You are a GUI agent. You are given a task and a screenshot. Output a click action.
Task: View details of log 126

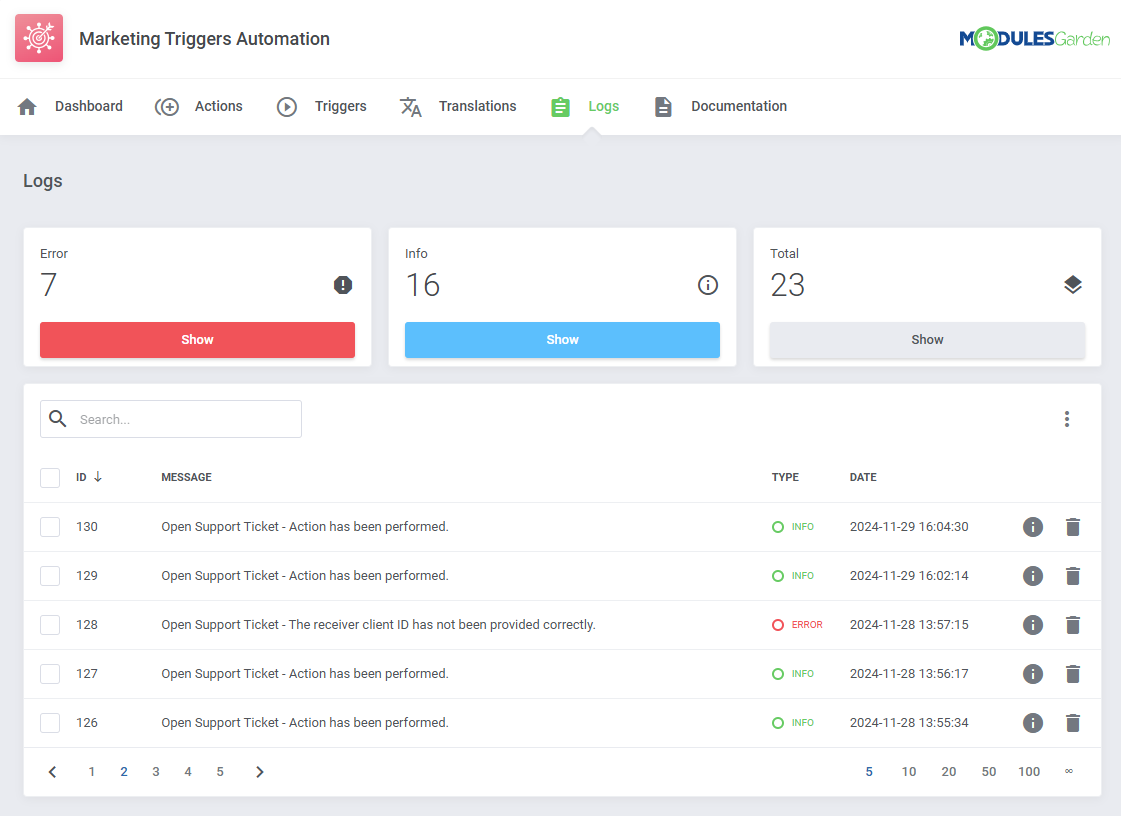point(1032,723)
